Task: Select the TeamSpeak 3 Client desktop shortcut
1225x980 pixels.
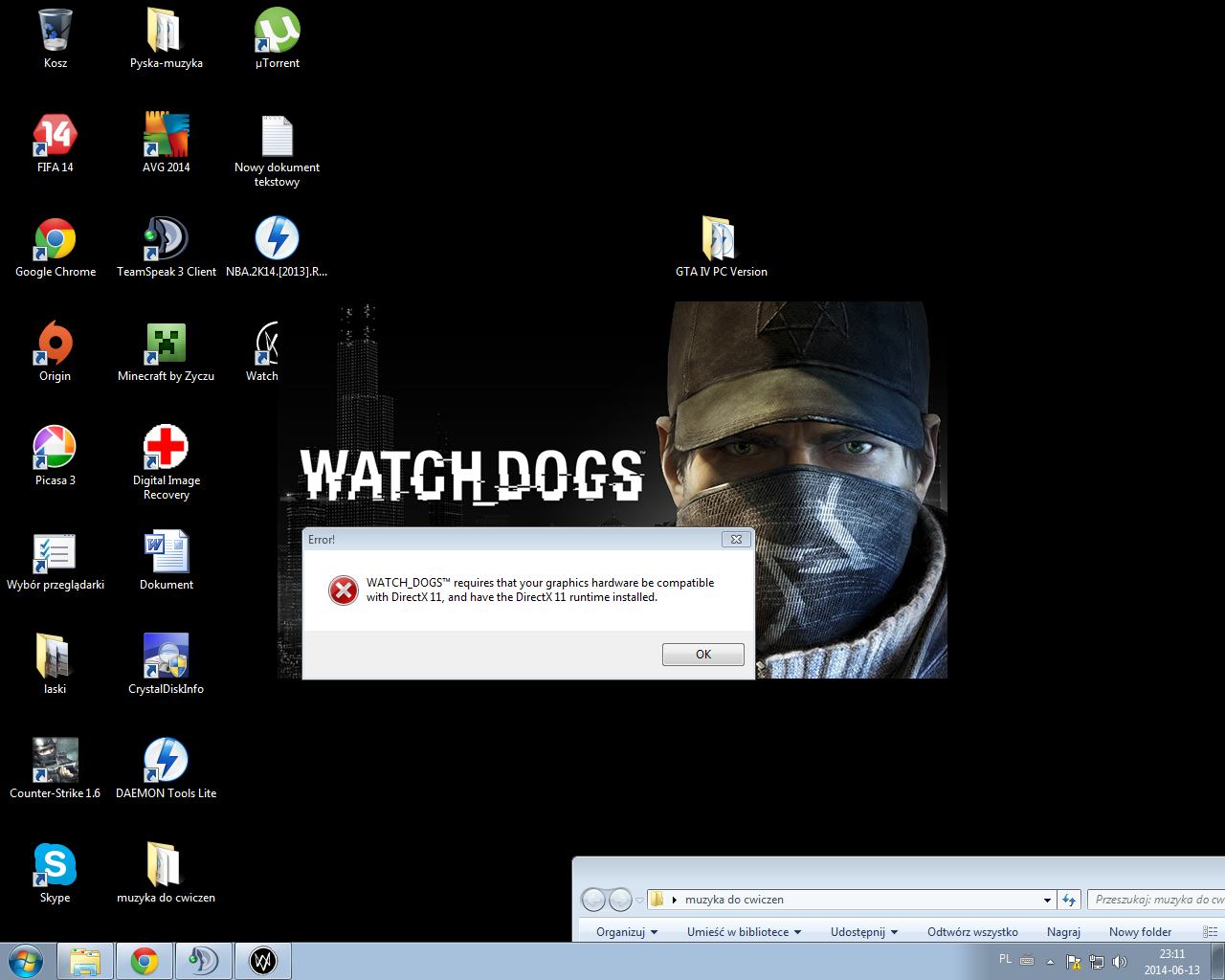Action: coord(167,247)
